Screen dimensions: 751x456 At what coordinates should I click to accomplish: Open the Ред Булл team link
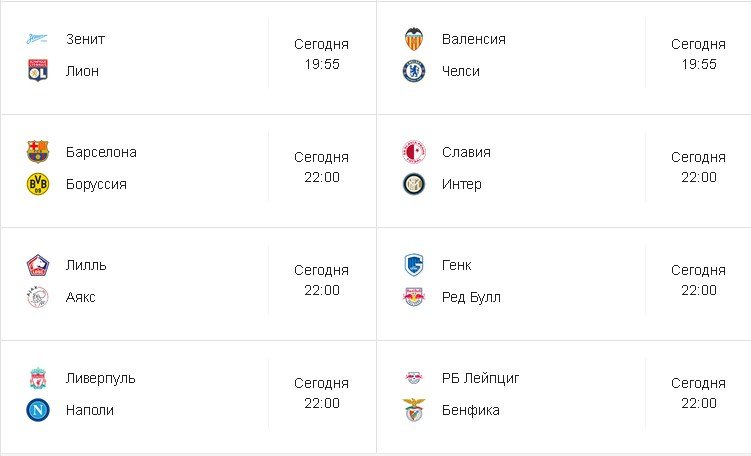[x=471, y=297]
